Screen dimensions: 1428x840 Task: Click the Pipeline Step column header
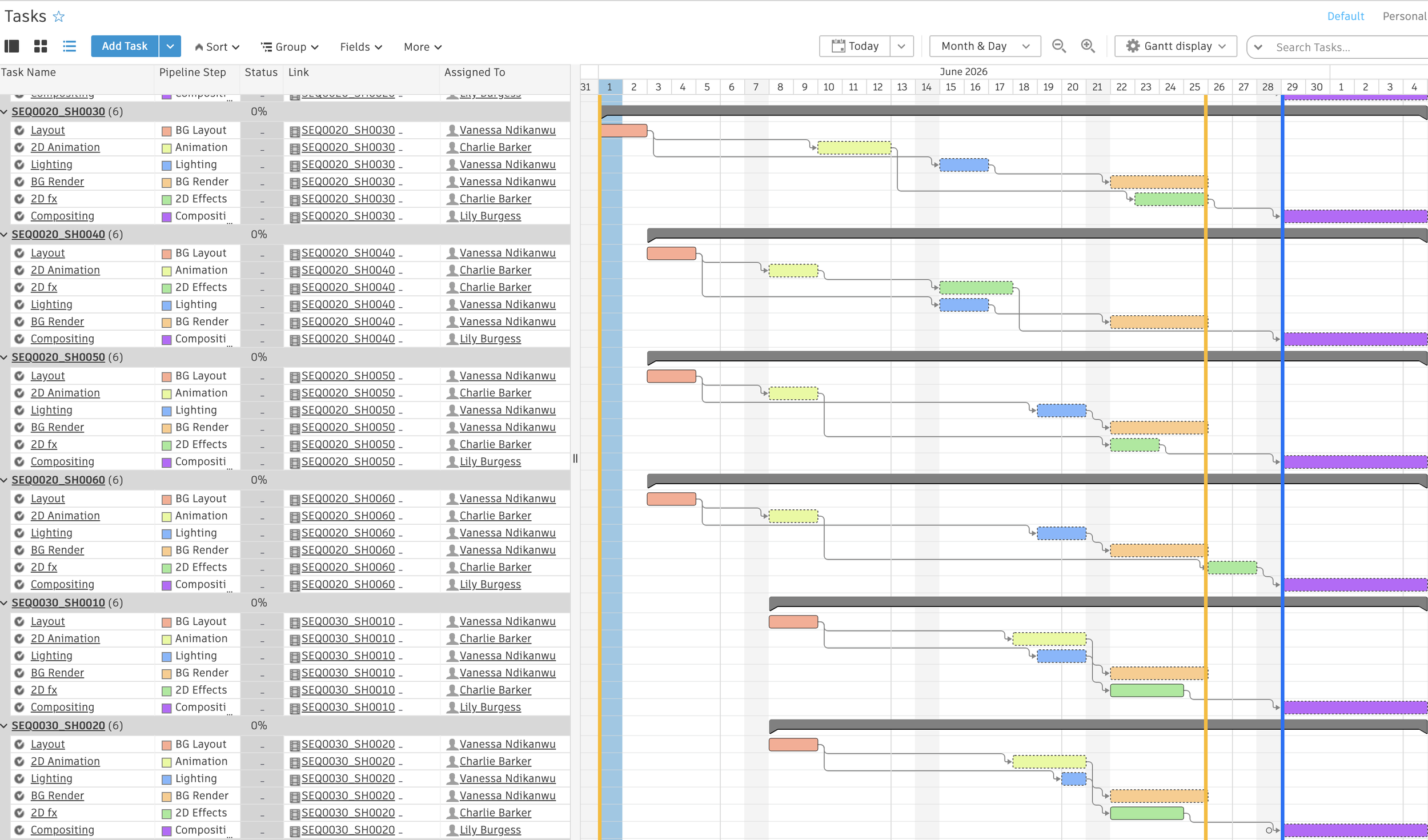192,73
